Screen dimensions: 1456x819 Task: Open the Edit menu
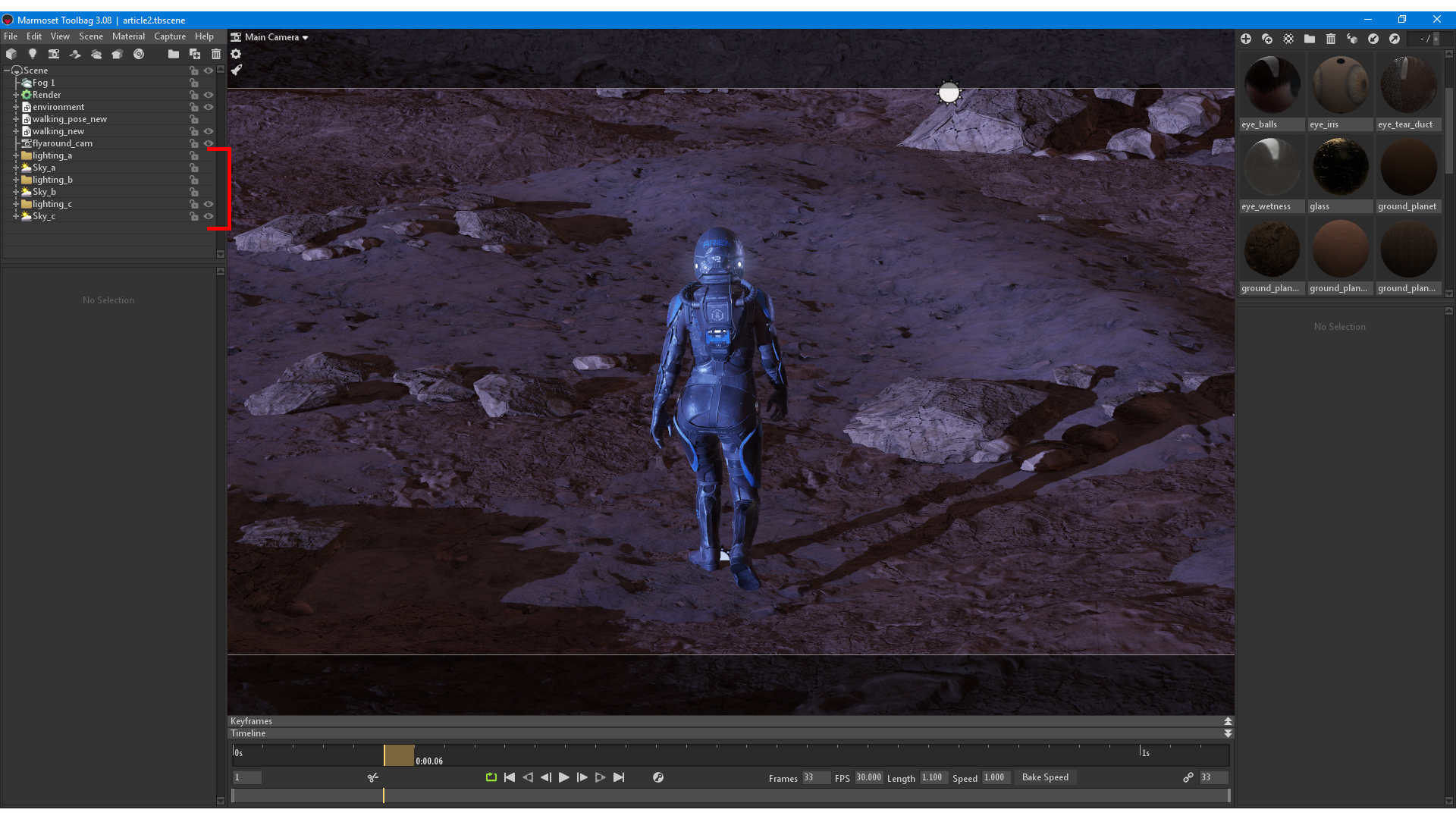(34, 36)
